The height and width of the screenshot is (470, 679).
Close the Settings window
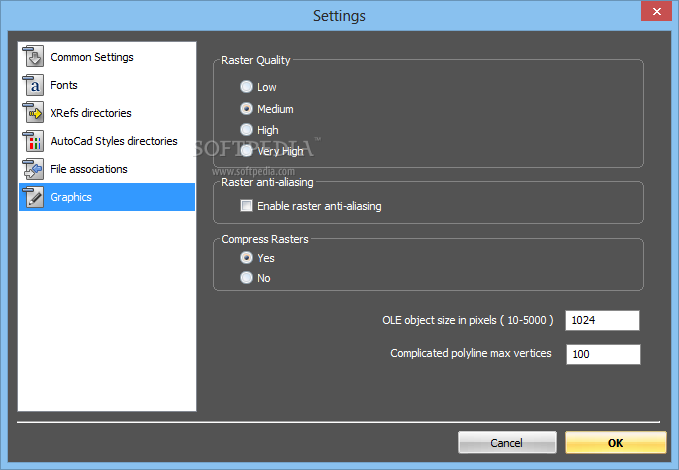pos(656,11)
